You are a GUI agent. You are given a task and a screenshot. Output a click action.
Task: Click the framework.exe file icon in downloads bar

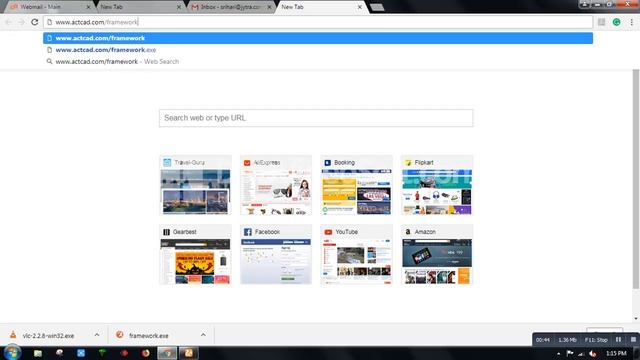coord(120,335)
